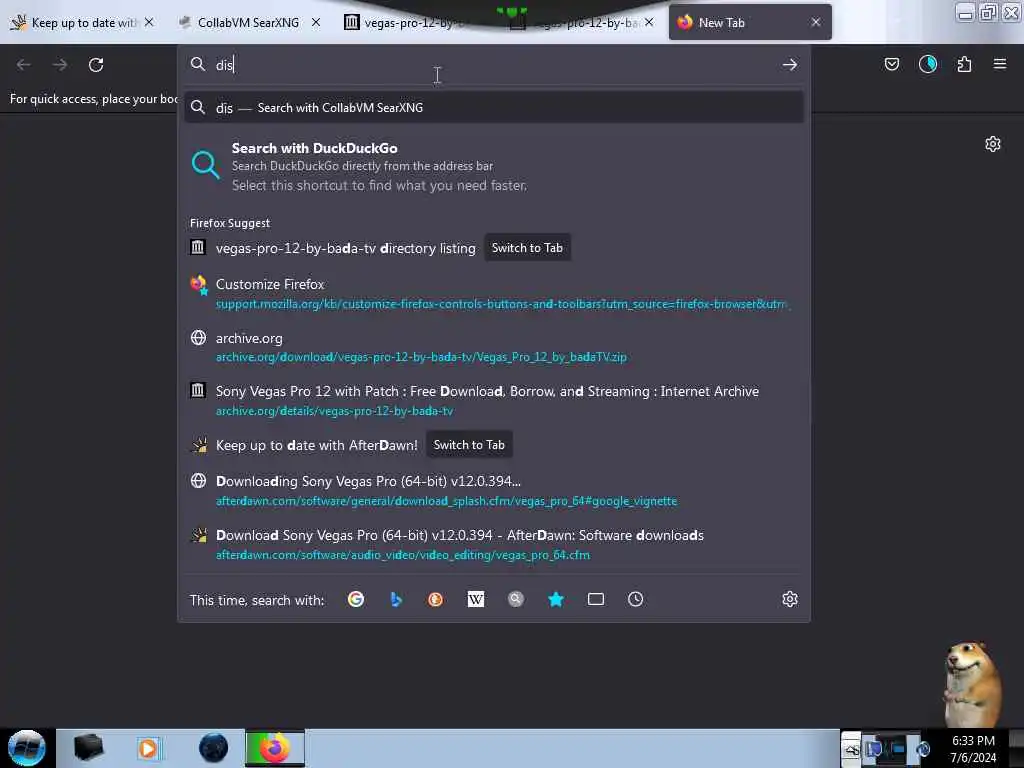Screen dimensions: 1024x768
Task: Open Sony Vegas Pro 12 with Patch suggestion
Action: [x=494, y=400]
